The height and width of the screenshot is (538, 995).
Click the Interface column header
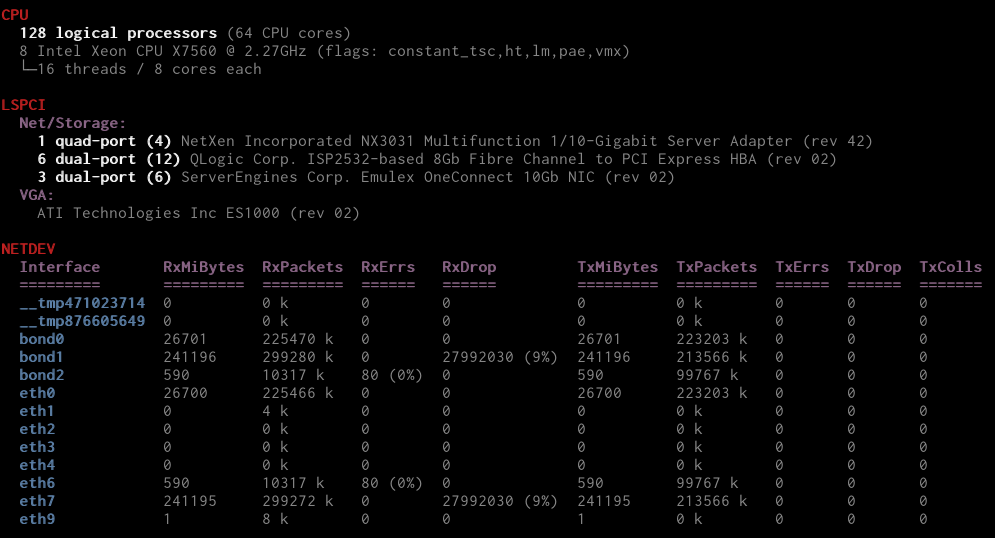click(x=60, y=267)
